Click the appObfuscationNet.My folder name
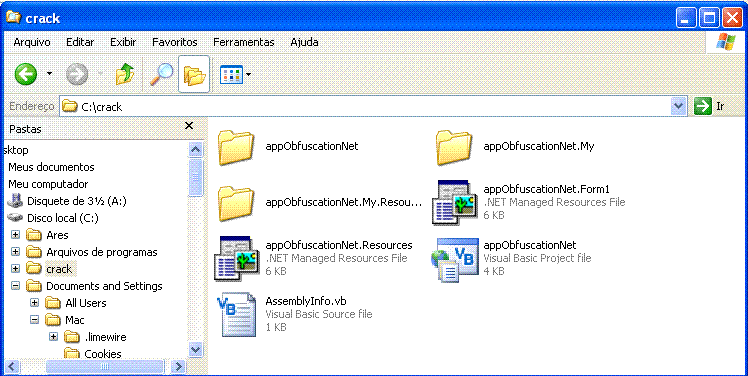Screen dimensions: 748x376 tap(539, 146)
